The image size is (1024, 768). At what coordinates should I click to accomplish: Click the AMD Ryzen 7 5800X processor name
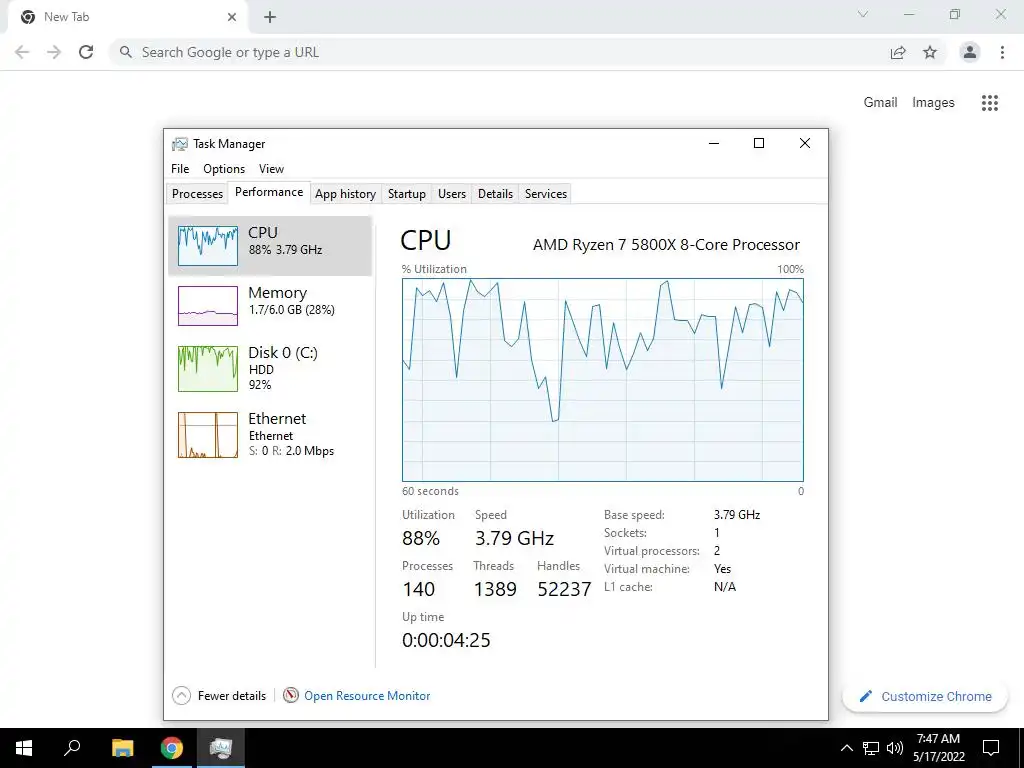click(x=666, y=245)
